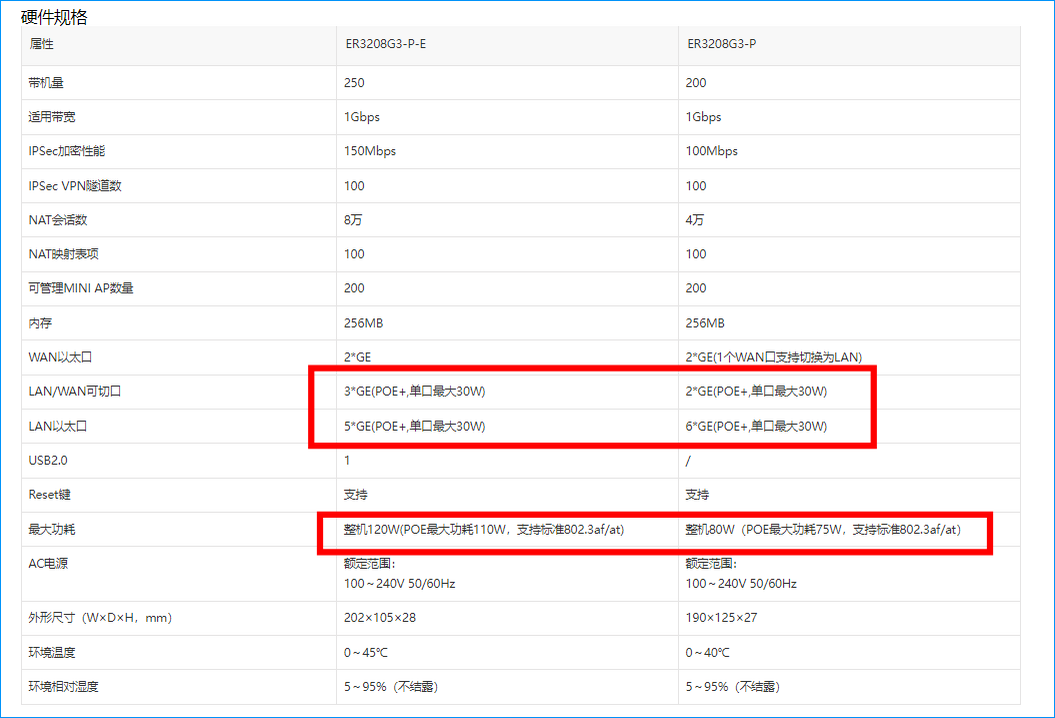Click the 100Mbps value
Image resolution: width=1055 pixels, height=718 pixels.
tap(712, 151)
